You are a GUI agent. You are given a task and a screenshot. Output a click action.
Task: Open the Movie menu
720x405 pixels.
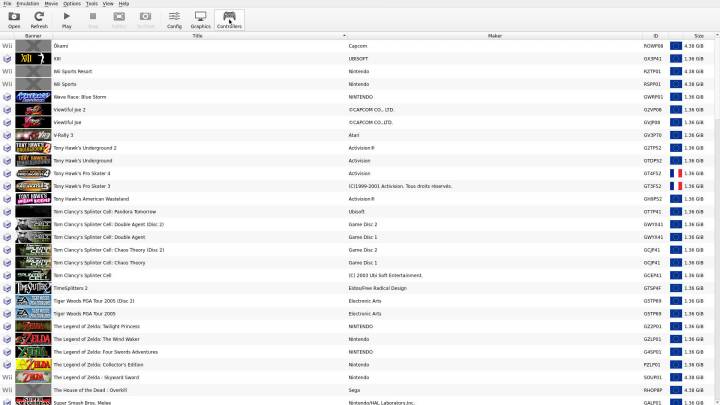[51, 4]
